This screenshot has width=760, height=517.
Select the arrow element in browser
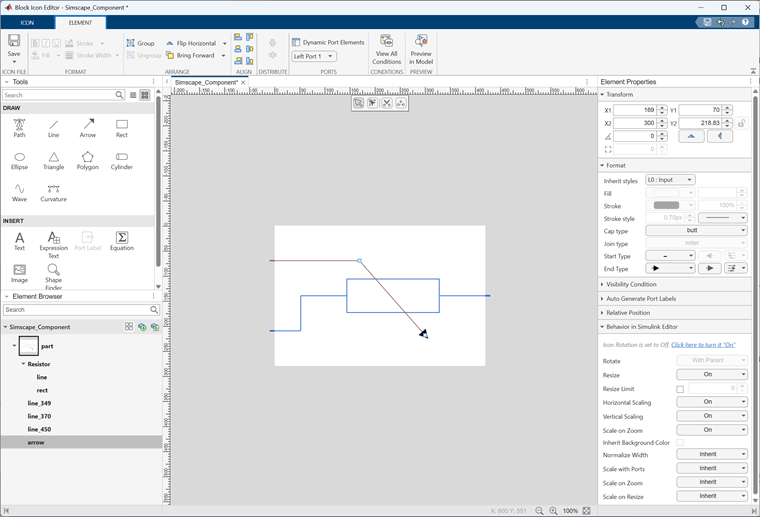coord(36,442)
